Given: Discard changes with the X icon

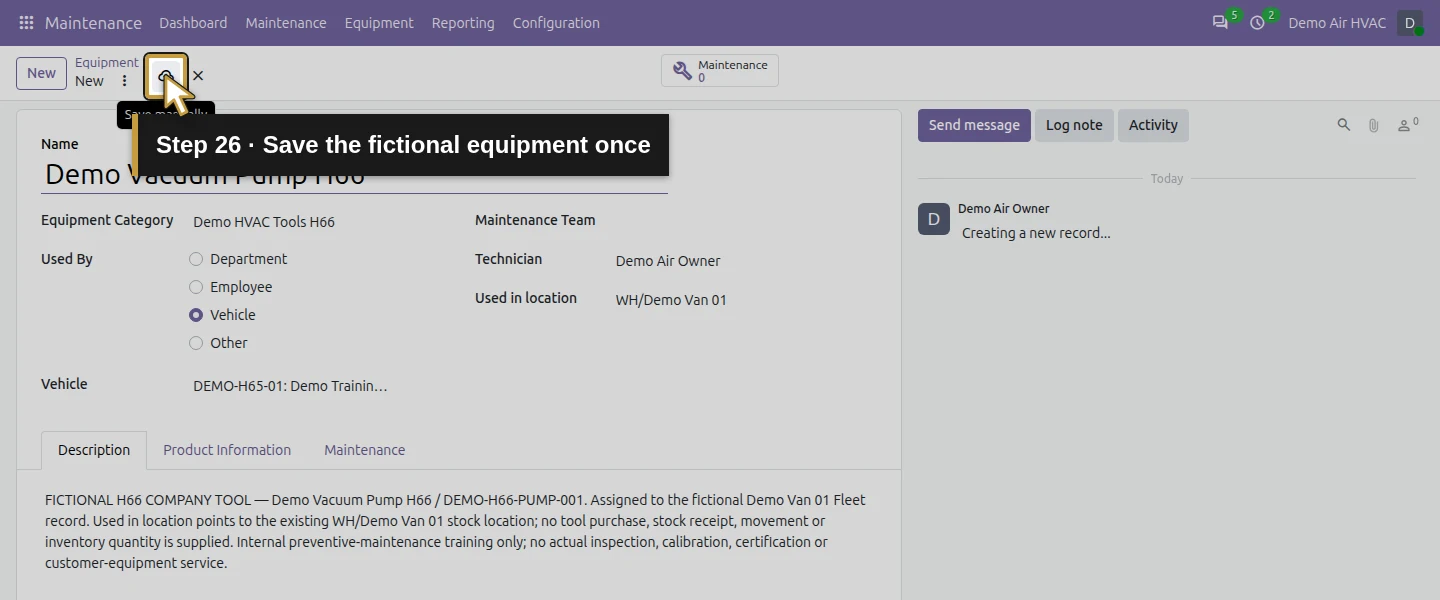Looking at the screenshot, I should click(x=198, y=75).
